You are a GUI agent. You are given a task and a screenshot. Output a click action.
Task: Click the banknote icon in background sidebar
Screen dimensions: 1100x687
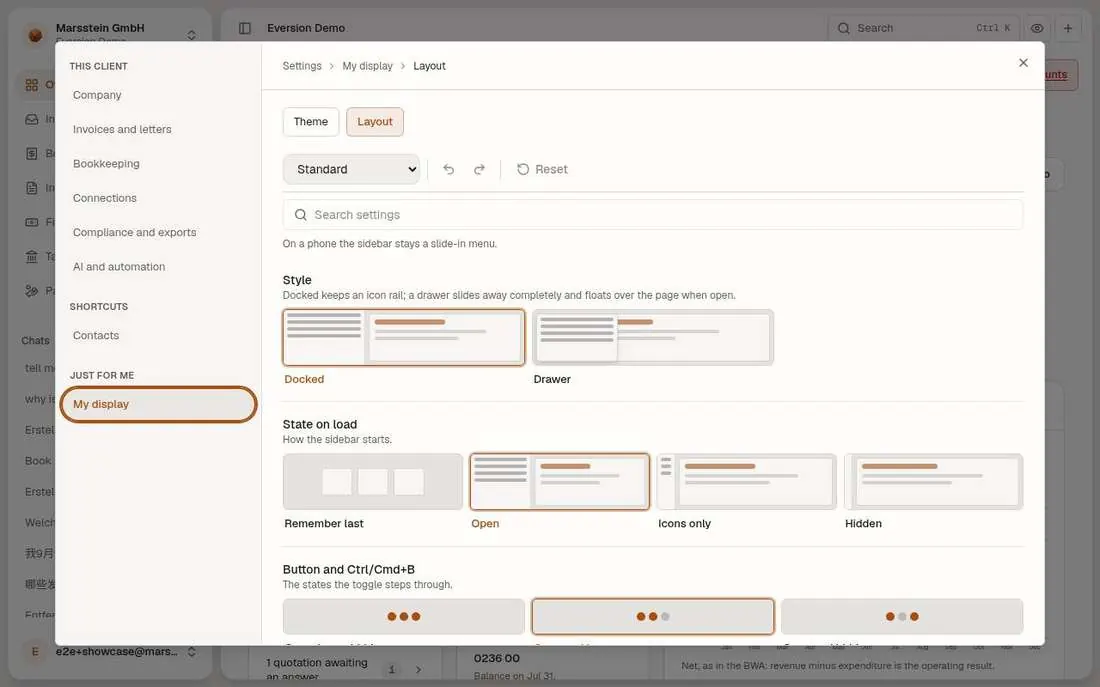coord(32,222)
